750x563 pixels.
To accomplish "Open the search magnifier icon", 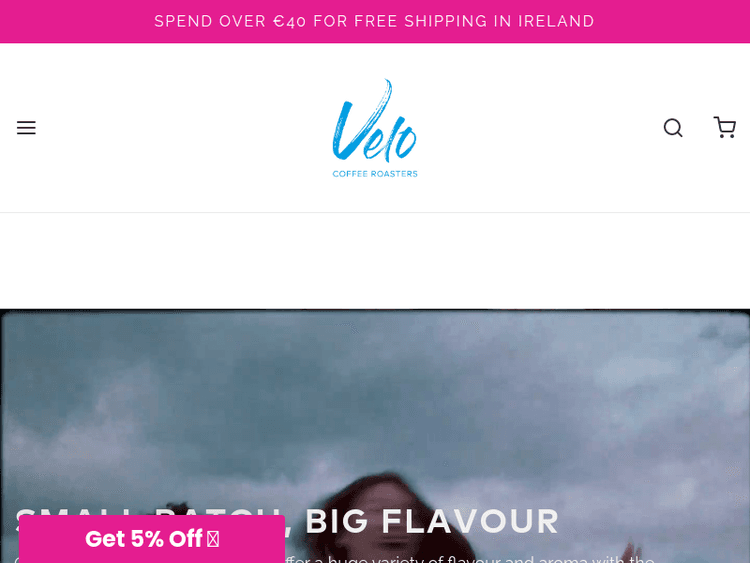I will coord(673,128).
